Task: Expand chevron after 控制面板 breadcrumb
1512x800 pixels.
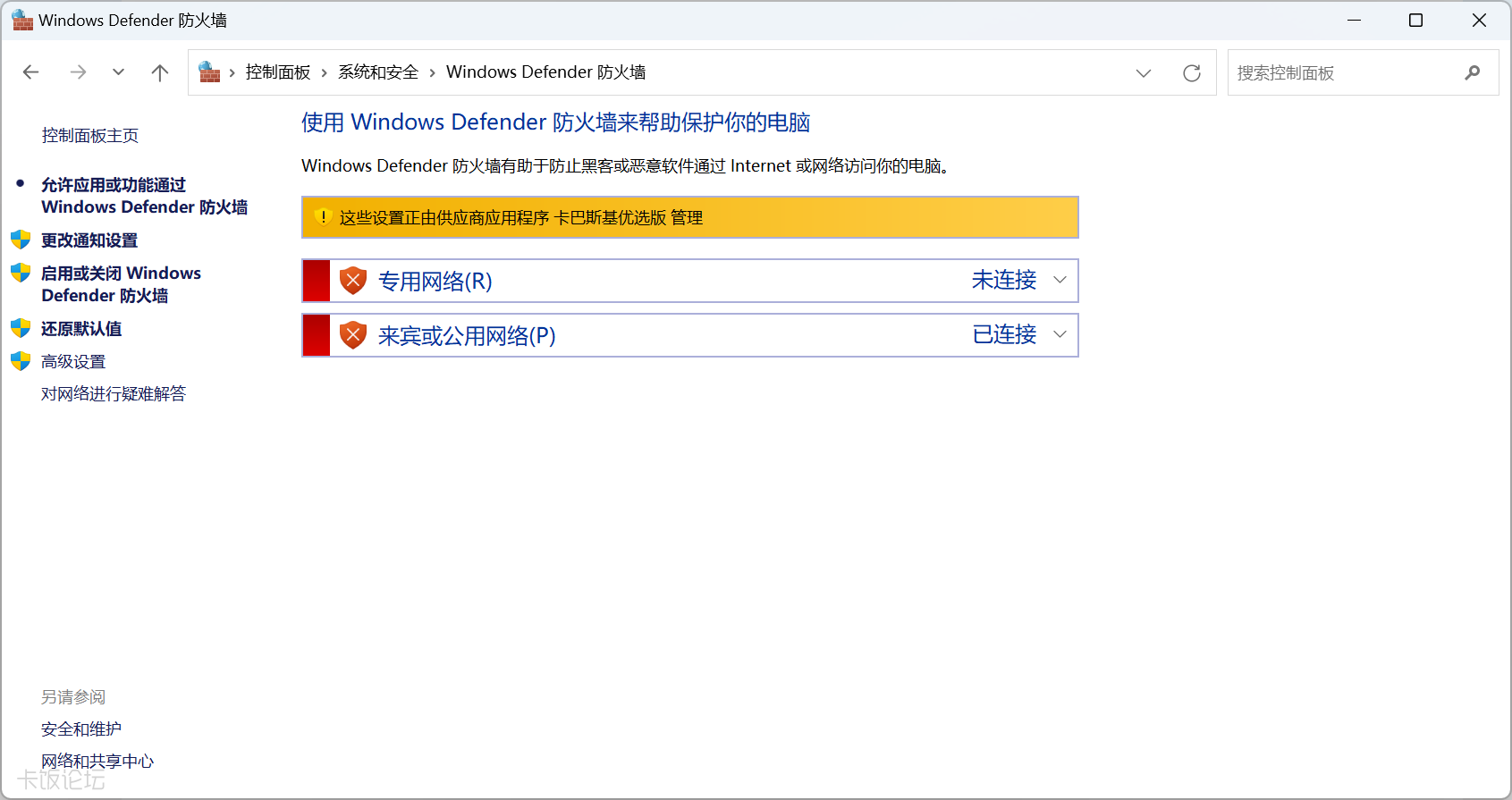Action: [325, 72]
